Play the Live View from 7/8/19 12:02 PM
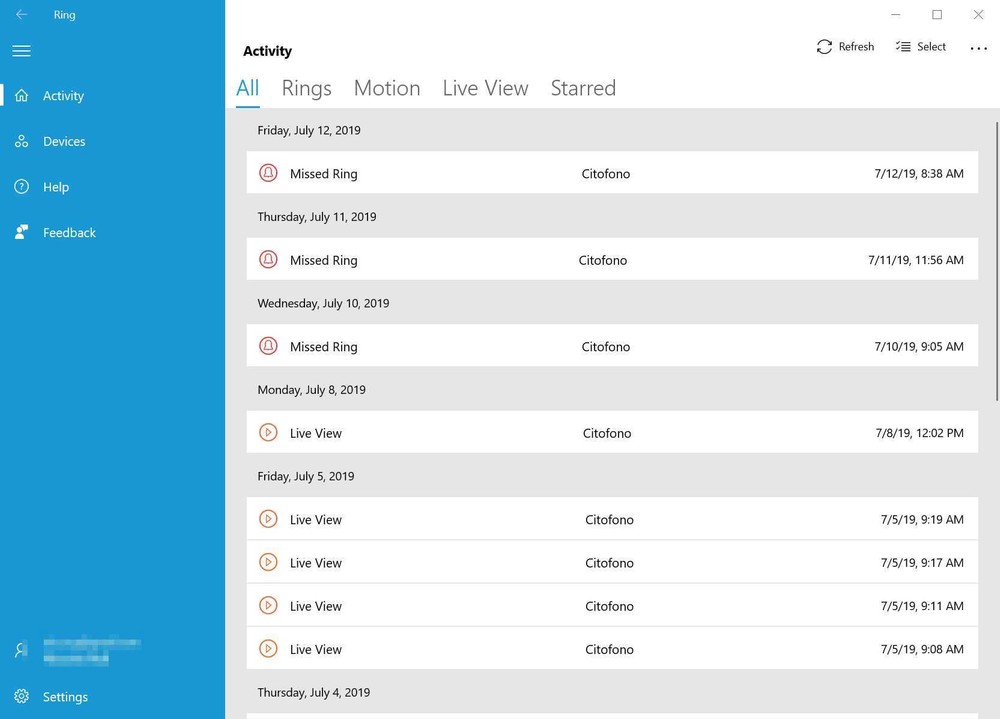This screenshot has height=719, width=1000. (268, 433)
